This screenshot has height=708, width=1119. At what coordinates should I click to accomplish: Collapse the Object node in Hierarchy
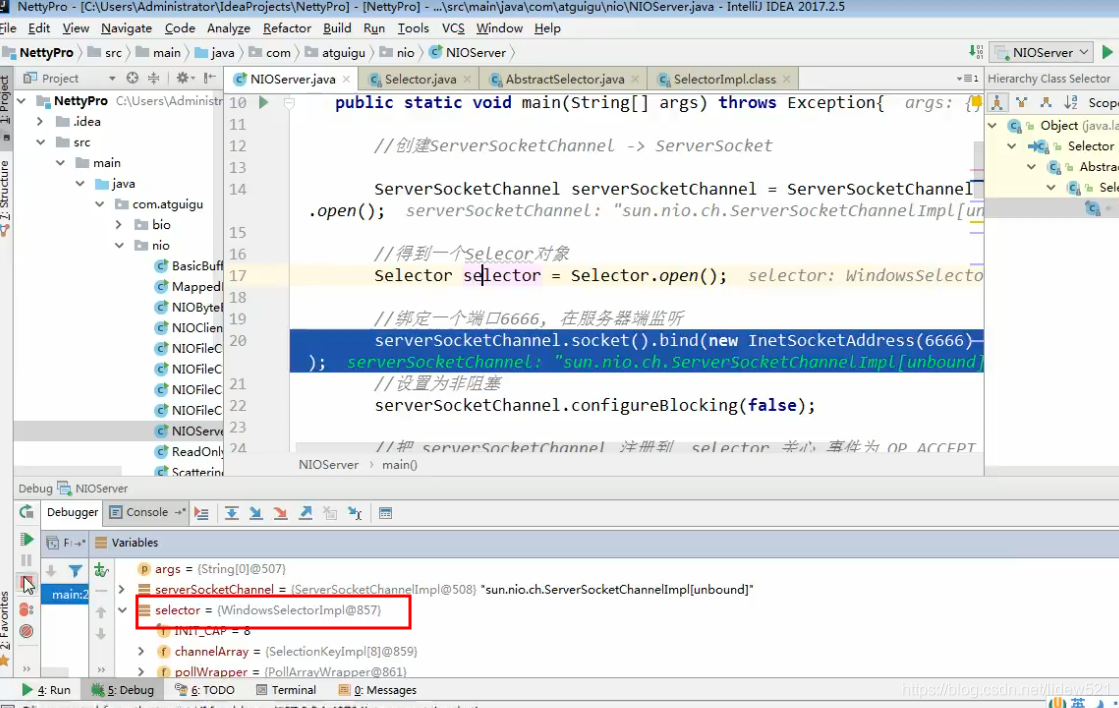pos(992,126)
